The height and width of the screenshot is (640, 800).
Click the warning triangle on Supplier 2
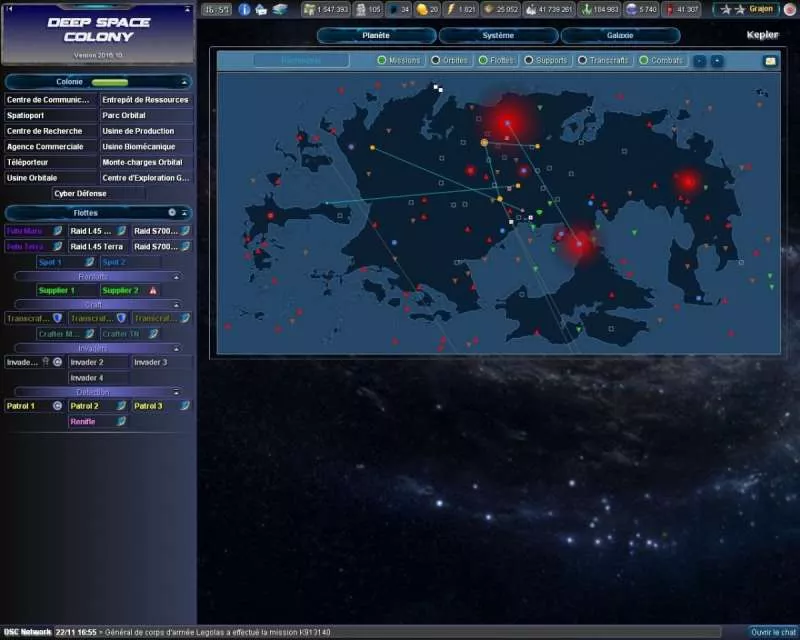click(153, 291)
